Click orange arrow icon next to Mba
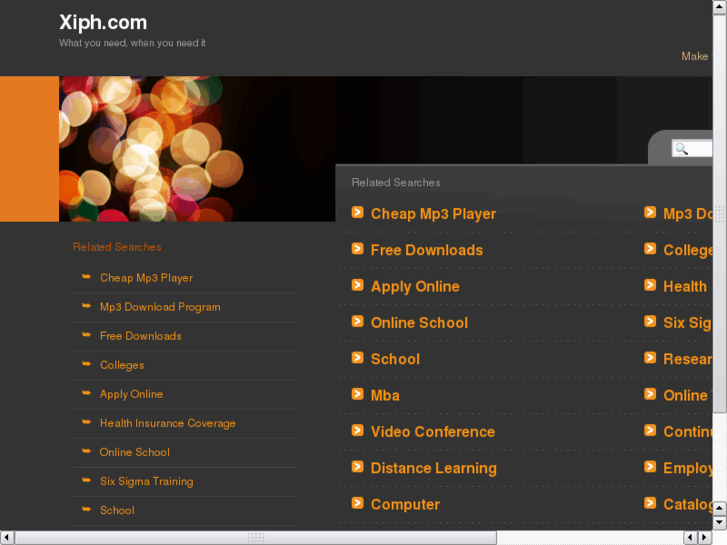Screen dimensions: 727x545 click(357, 394)
